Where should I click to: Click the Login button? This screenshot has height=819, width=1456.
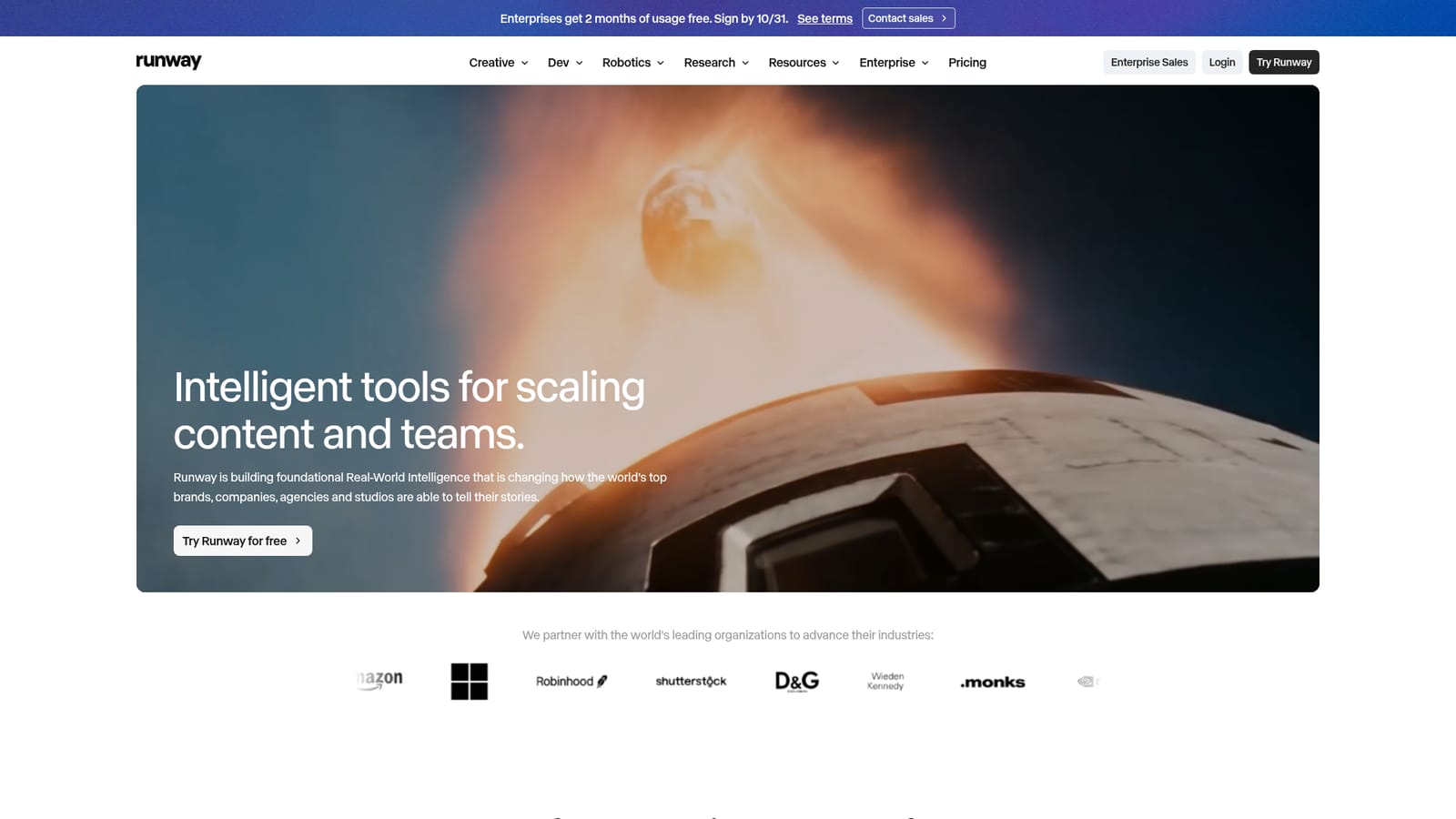1222,62
